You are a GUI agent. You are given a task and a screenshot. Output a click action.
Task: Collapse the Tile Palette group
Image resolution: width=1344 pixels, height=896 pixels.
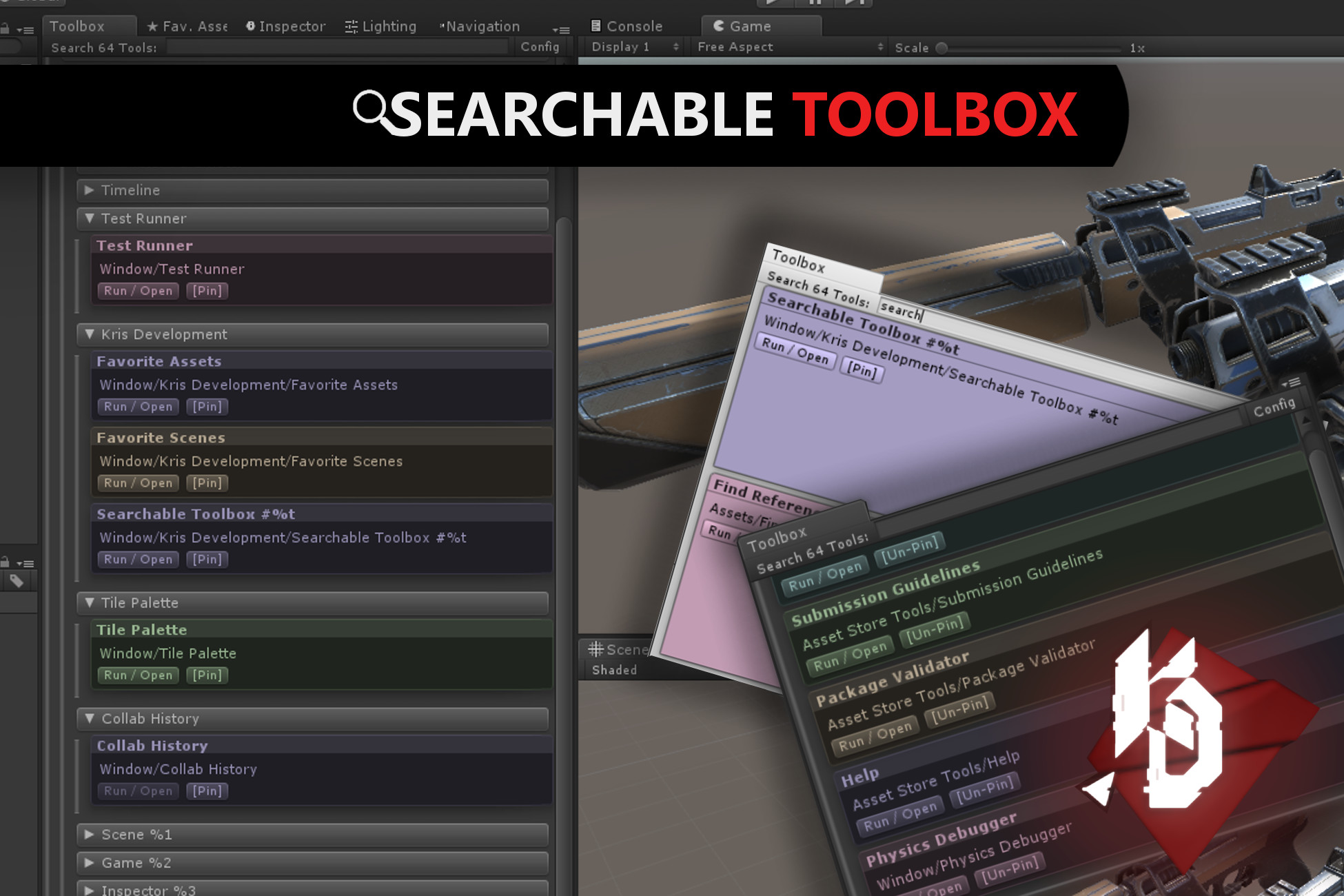click(313, 603)
